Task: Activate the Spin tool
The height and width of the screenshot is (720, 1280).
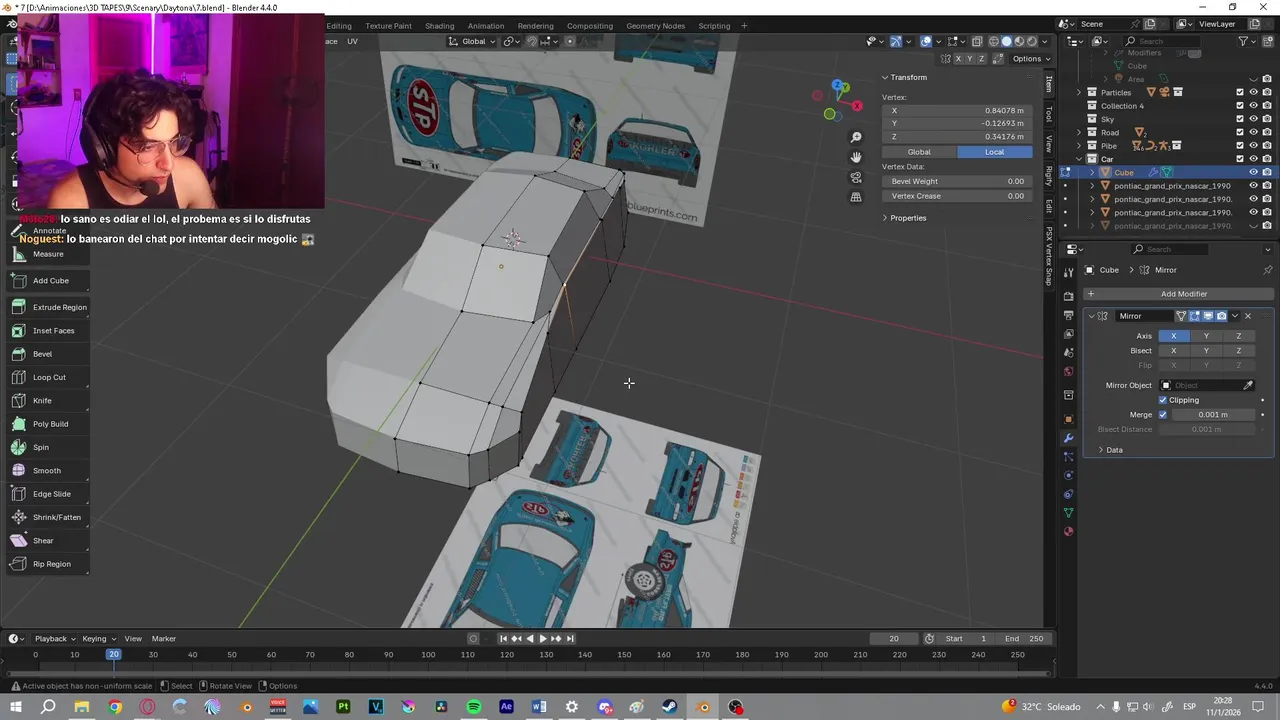Action: click(x=48, y=447)
